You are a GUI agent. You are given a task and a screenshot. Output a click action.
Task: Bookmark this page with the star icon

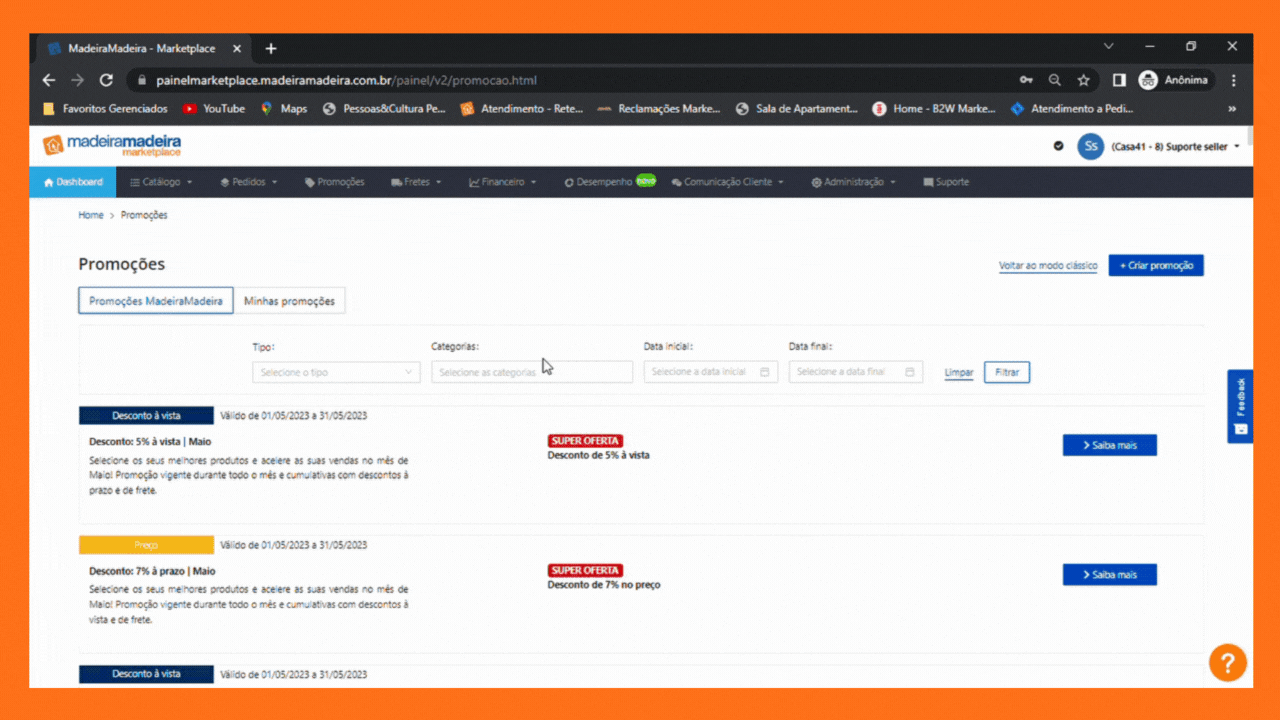(1083, 80)
